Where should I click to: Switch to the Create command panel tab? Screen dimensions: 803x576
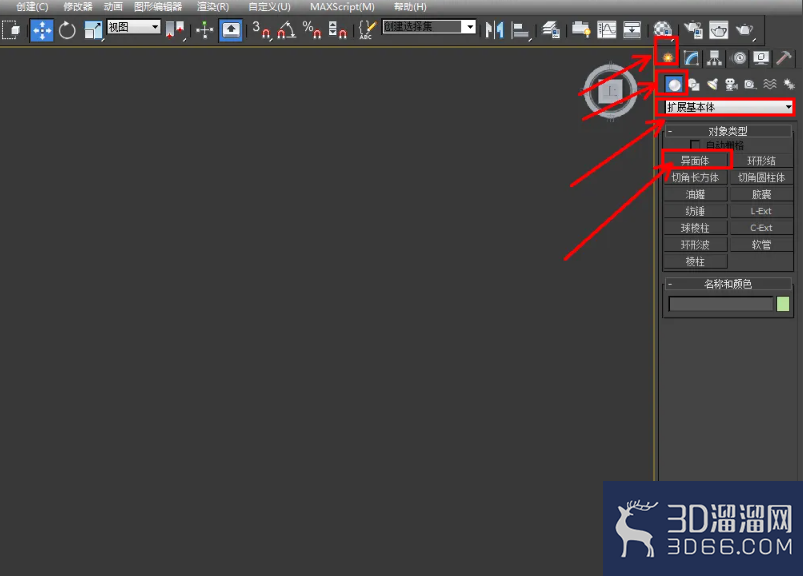point(667,58)
